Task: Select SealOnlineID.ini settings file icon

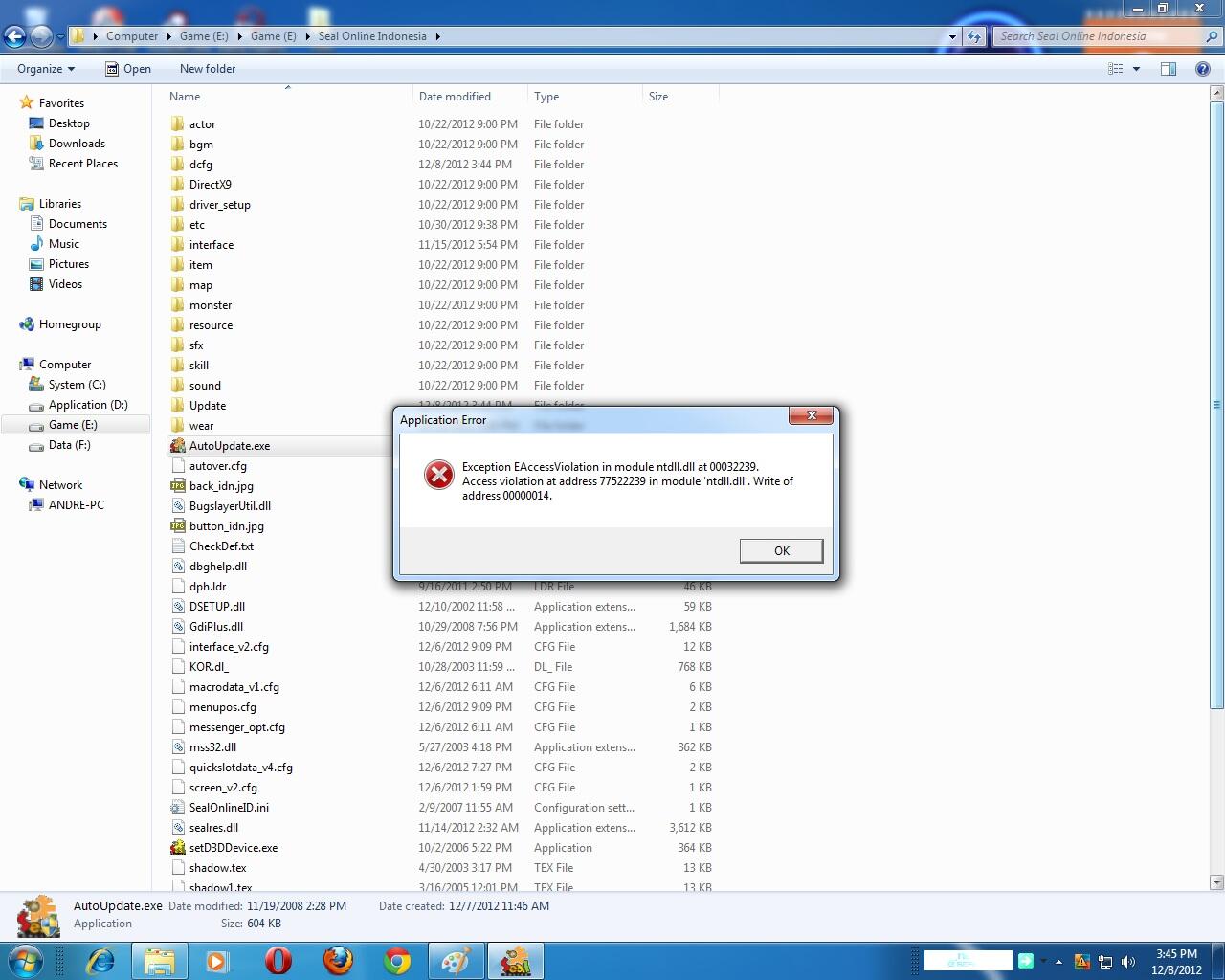Action: coord(177,807)
